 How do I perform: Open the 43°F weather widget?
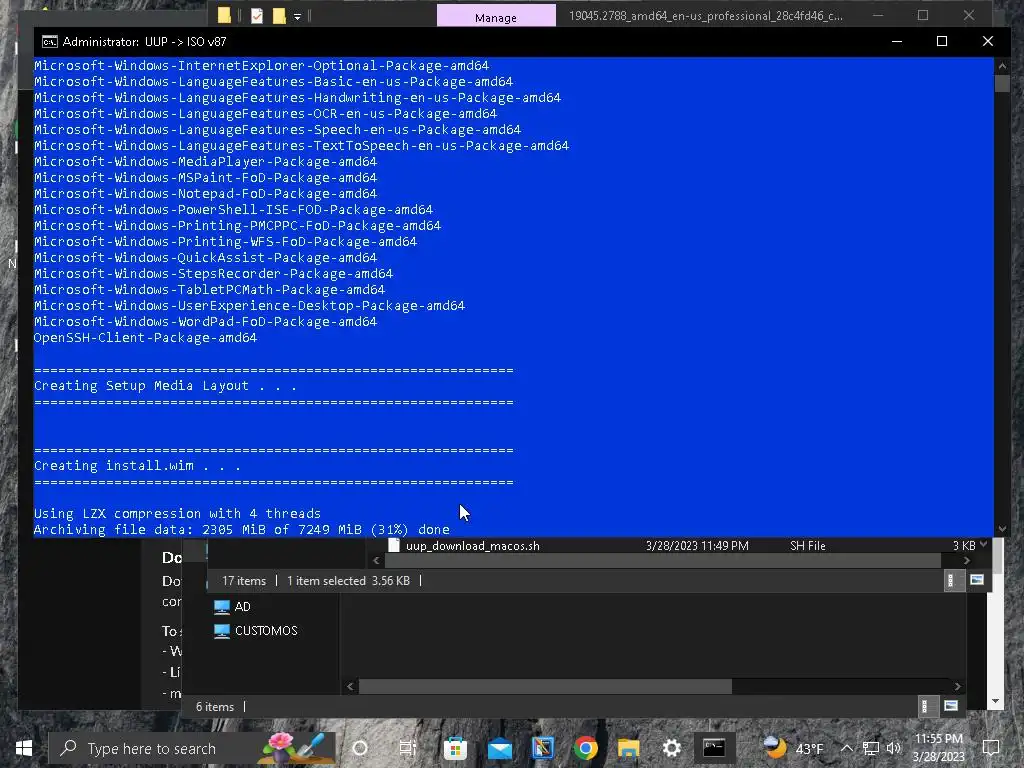(793, 748)
